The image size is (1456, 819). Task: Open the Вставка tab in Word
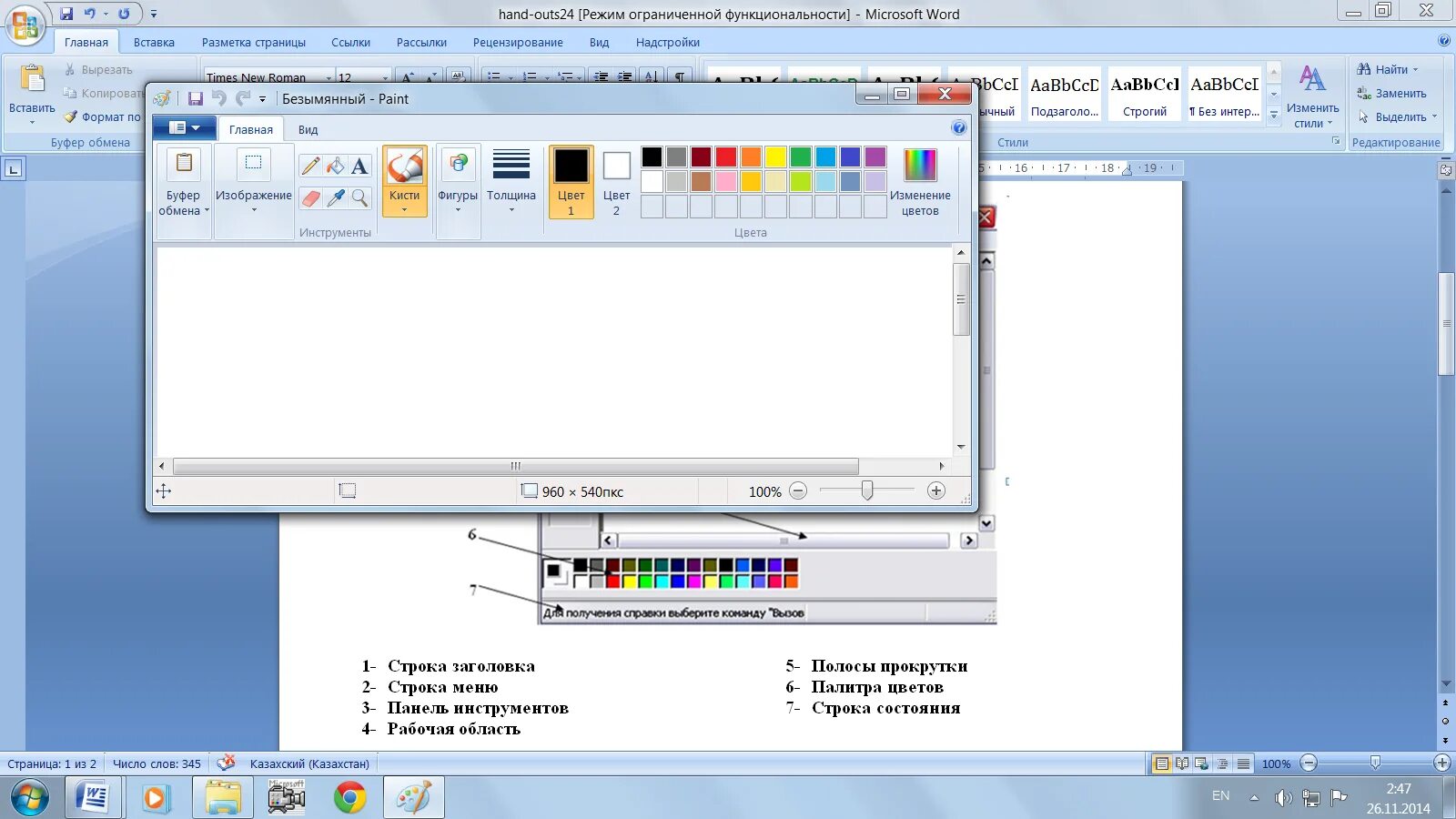coord(154,42)
